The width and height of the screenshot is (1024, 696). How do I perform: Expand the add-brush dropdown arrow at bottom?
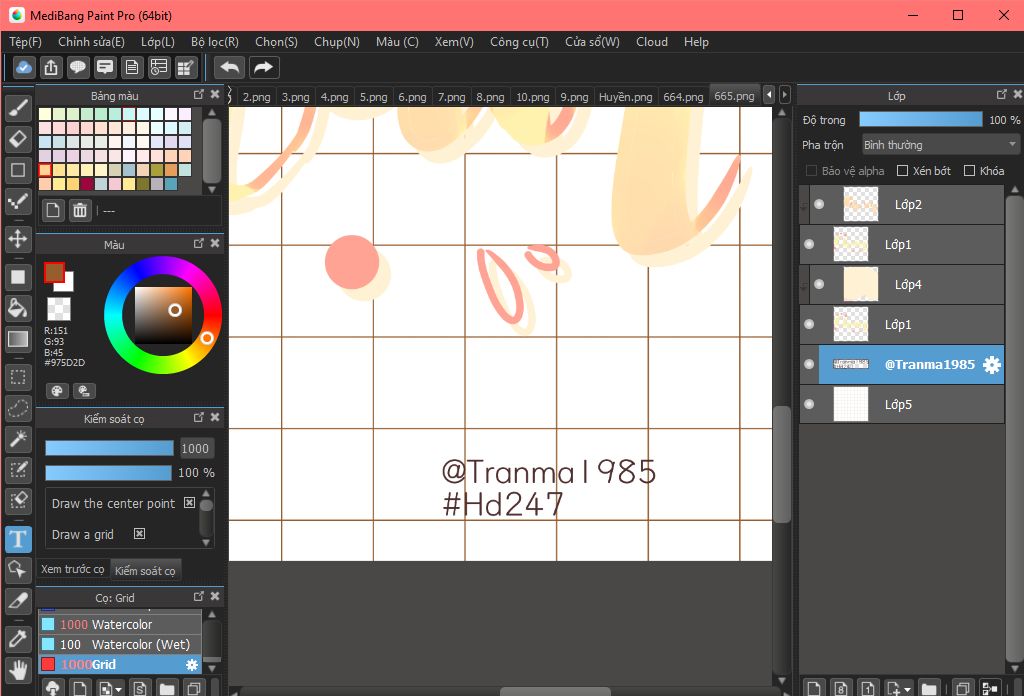coord(119,689)
